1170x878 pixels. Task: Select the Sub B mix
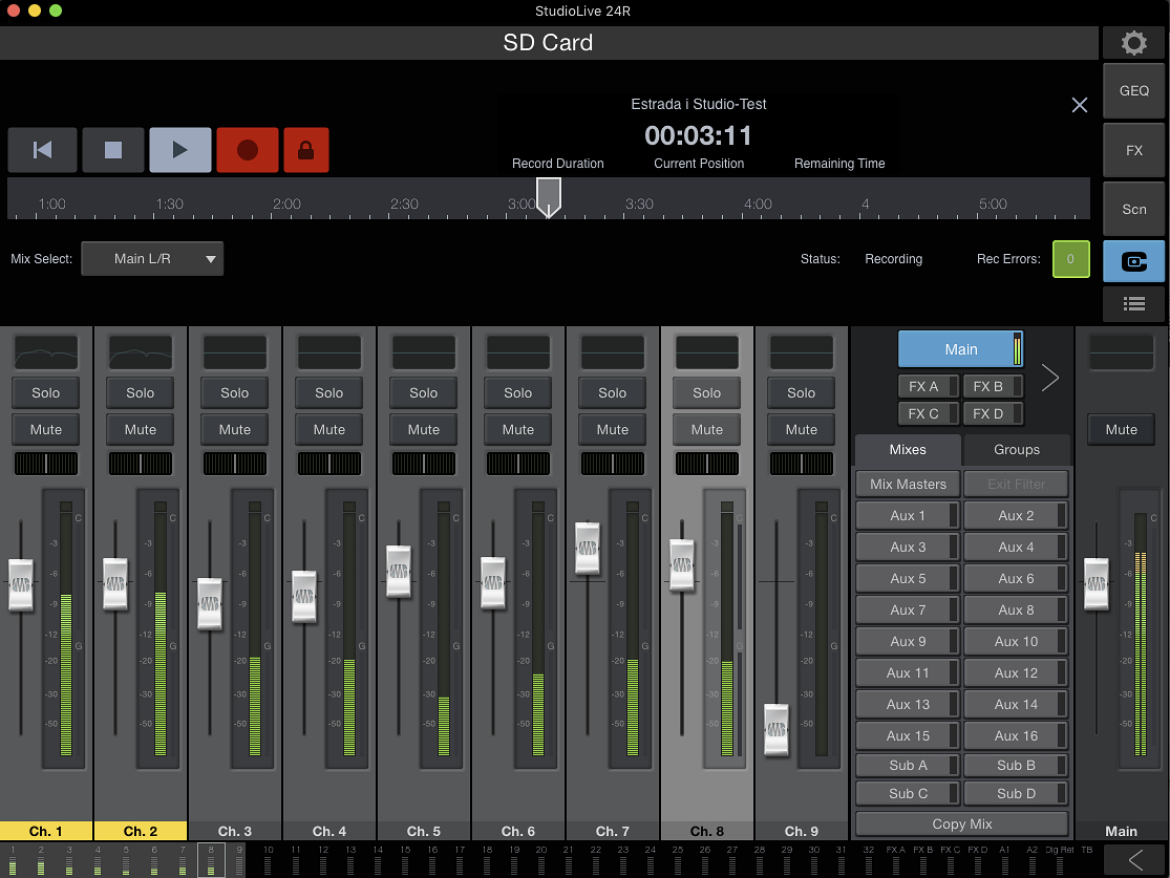[x=1016, y=765]
